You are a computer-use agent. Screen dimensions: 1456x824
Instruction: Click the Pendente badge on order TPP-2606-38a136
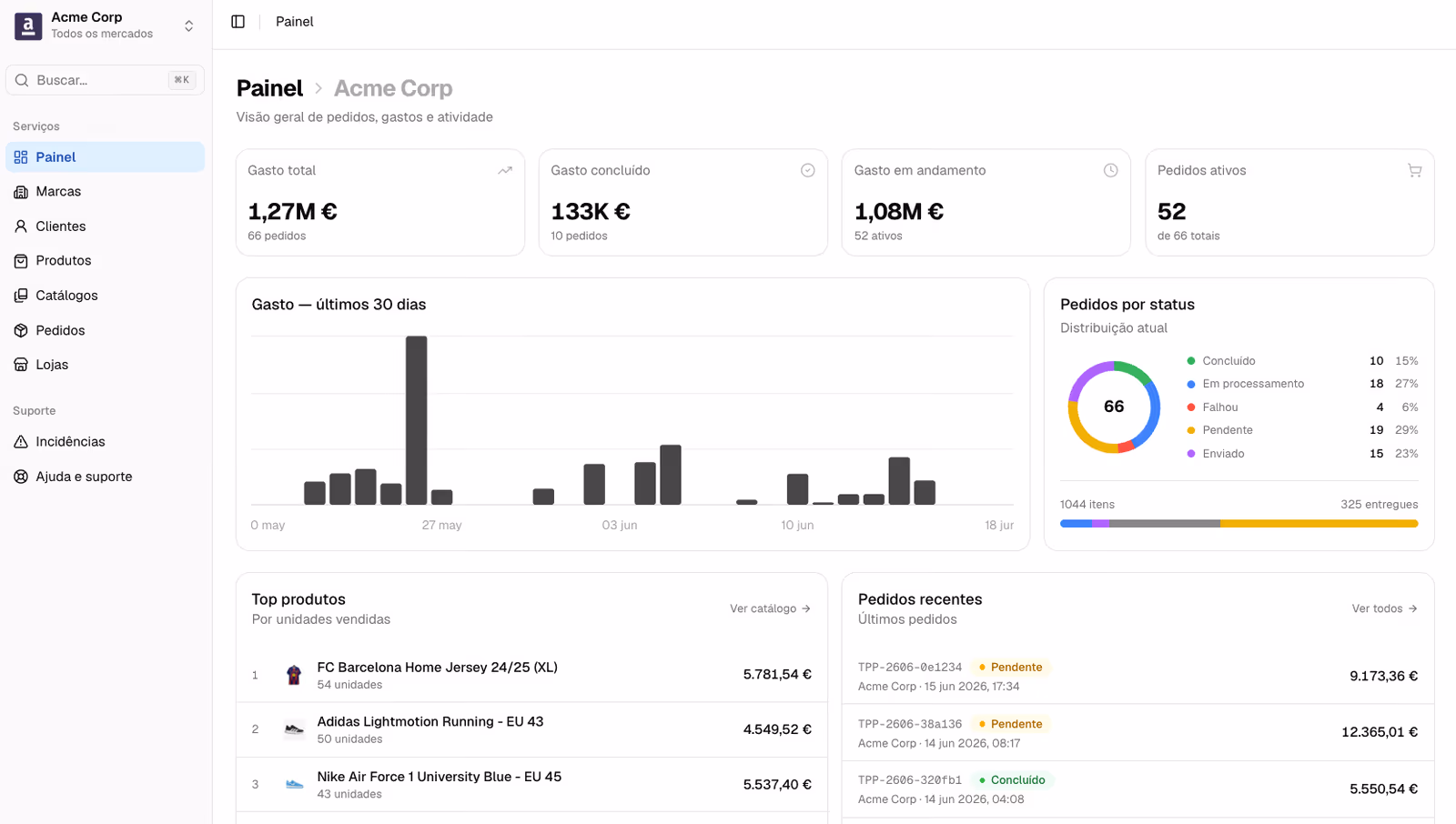click(1011, 724)
